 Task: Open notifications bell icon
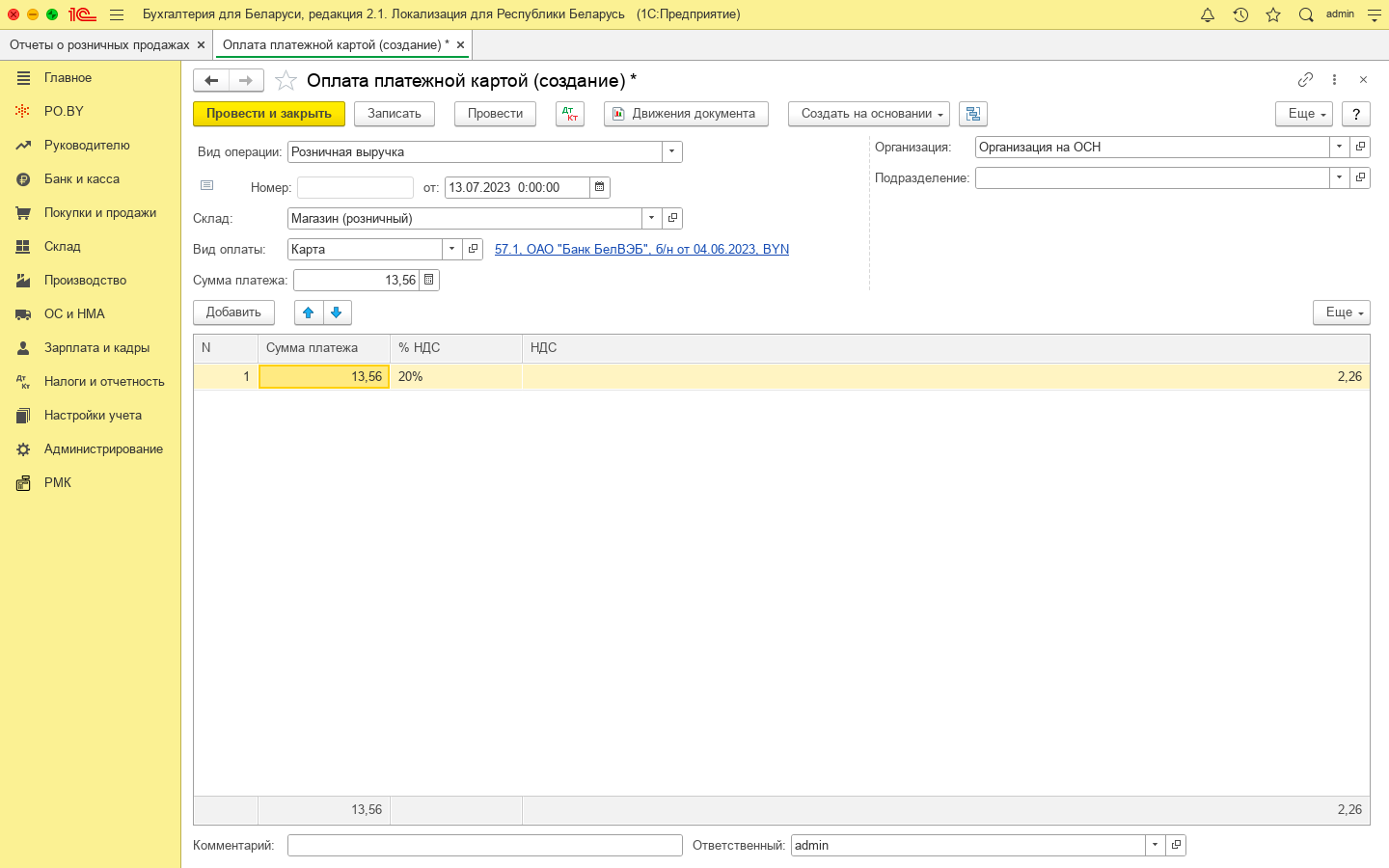point(1207,14)
